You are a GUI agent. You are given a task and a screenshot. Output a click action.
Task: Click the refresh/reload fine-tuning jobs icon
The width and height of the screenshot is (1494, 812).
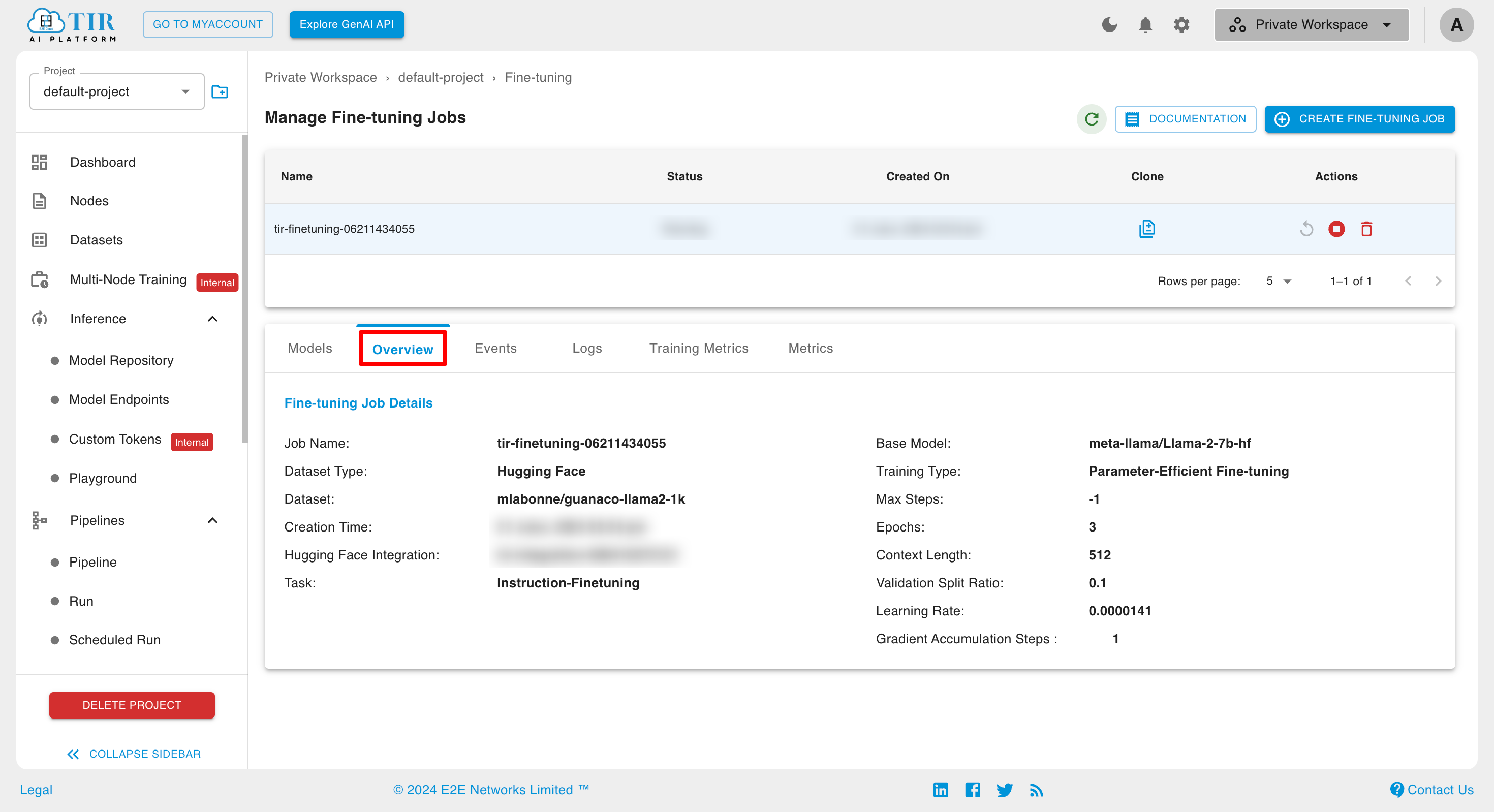coord(1091,119)
